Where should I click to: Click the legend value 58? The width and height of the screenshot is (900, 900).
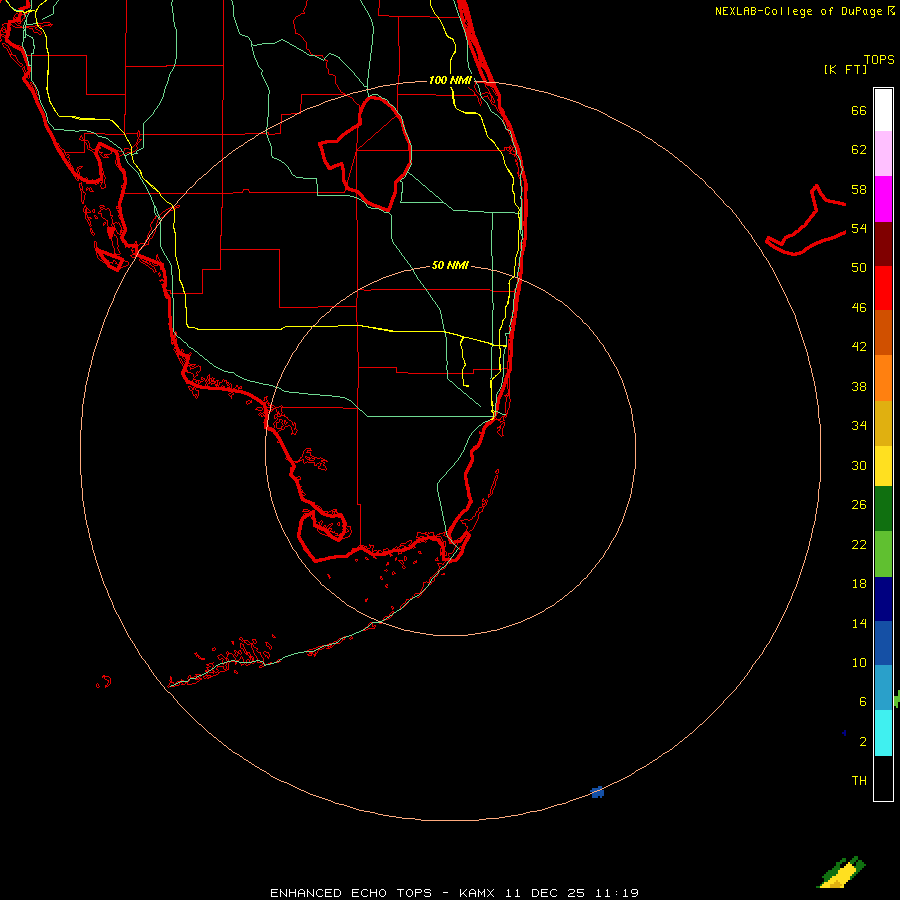pyautogui.click(x=859, y=189)
